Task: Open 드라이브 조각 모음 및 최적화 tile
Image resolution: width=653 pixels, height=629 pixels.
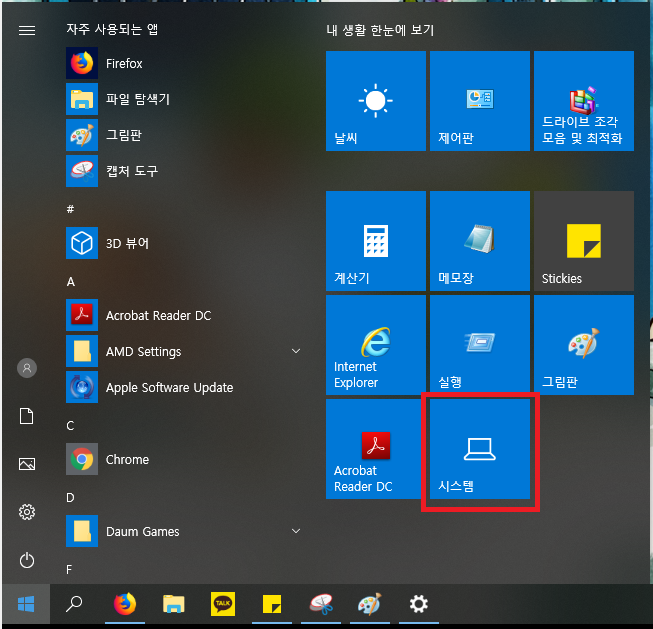Action: click(x=584, y=101)
